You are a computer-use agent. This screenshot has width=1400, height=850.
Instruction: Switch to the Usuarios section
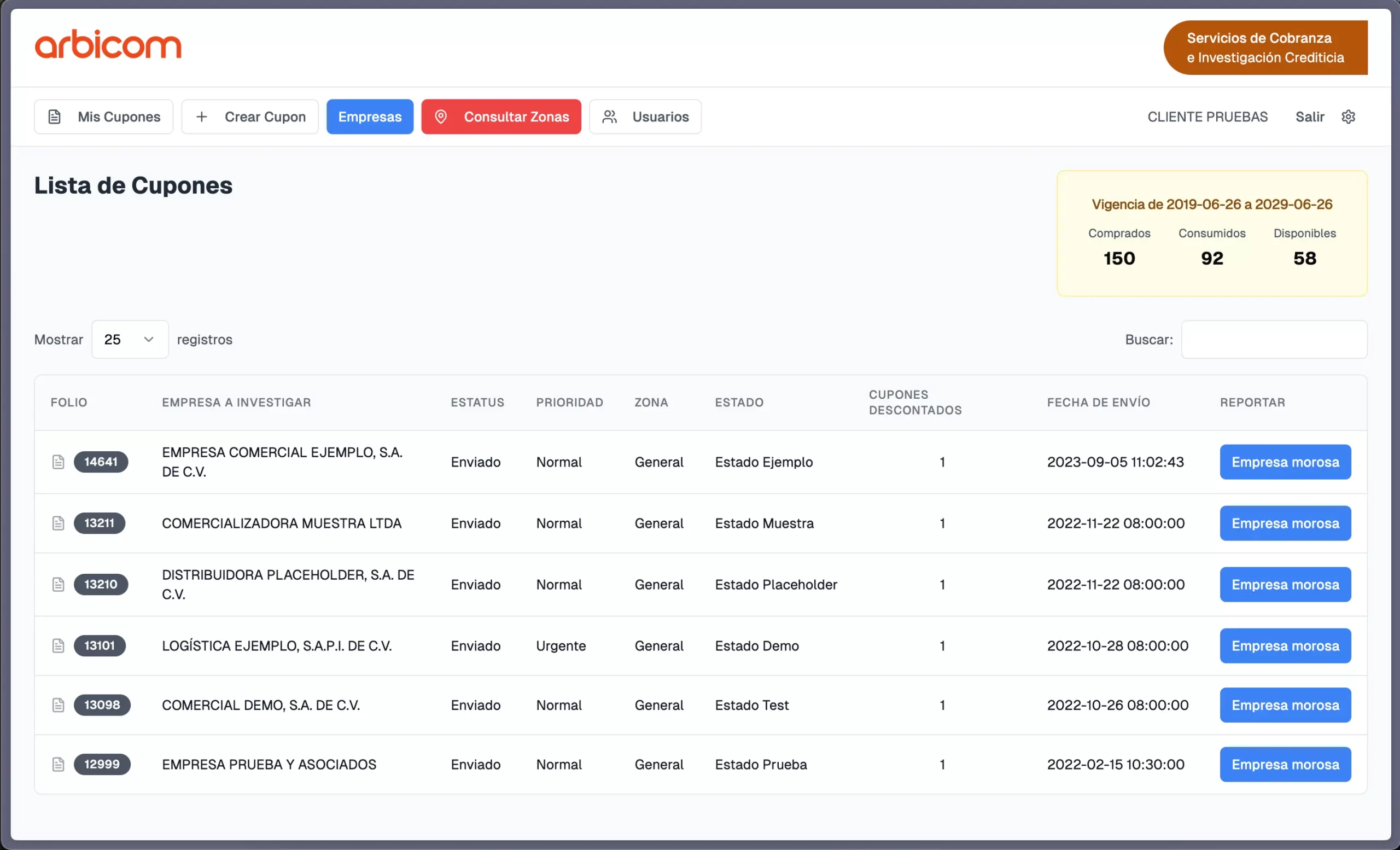[645, 117]
